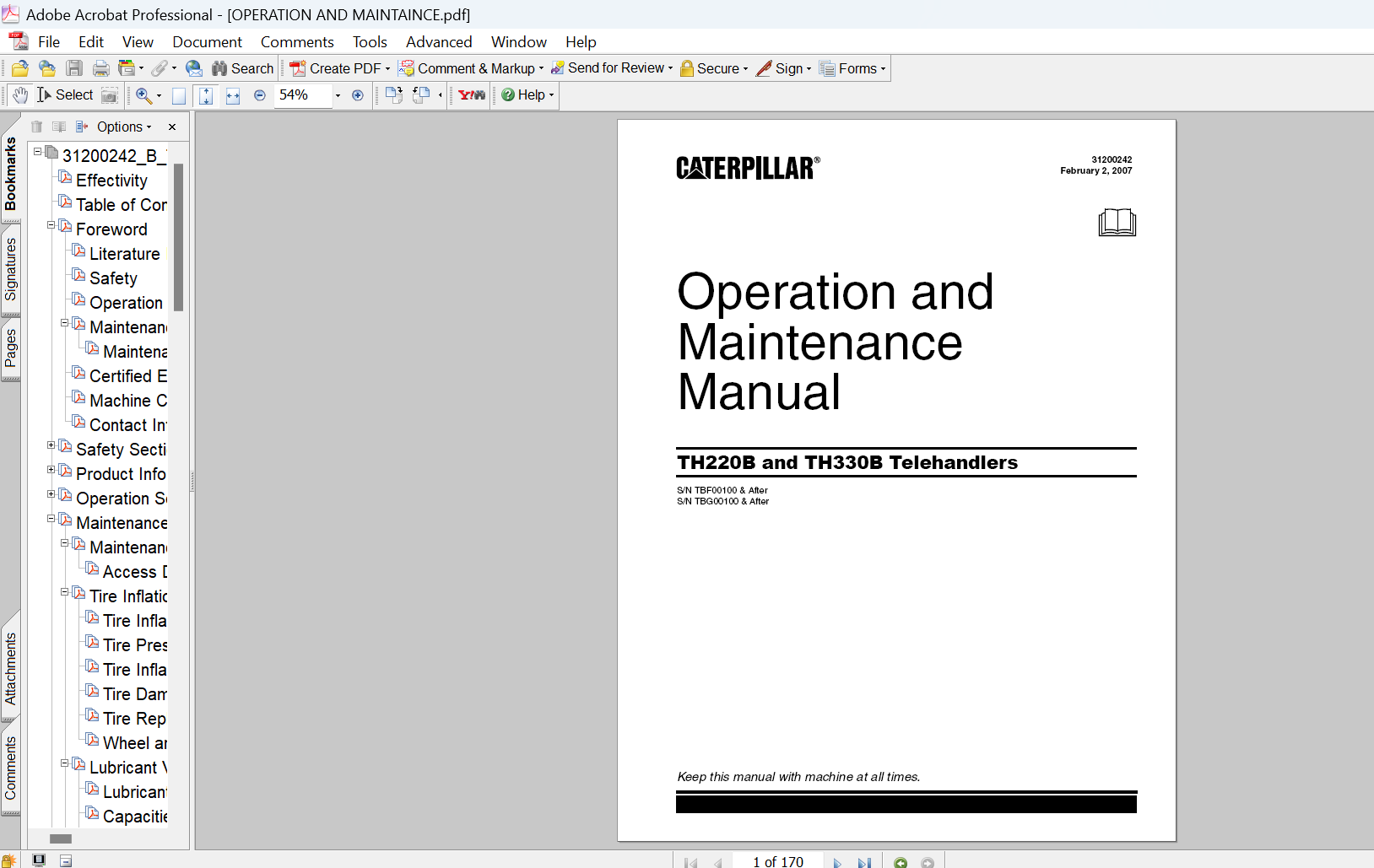Open the Literature bookmark

[125, 254]
